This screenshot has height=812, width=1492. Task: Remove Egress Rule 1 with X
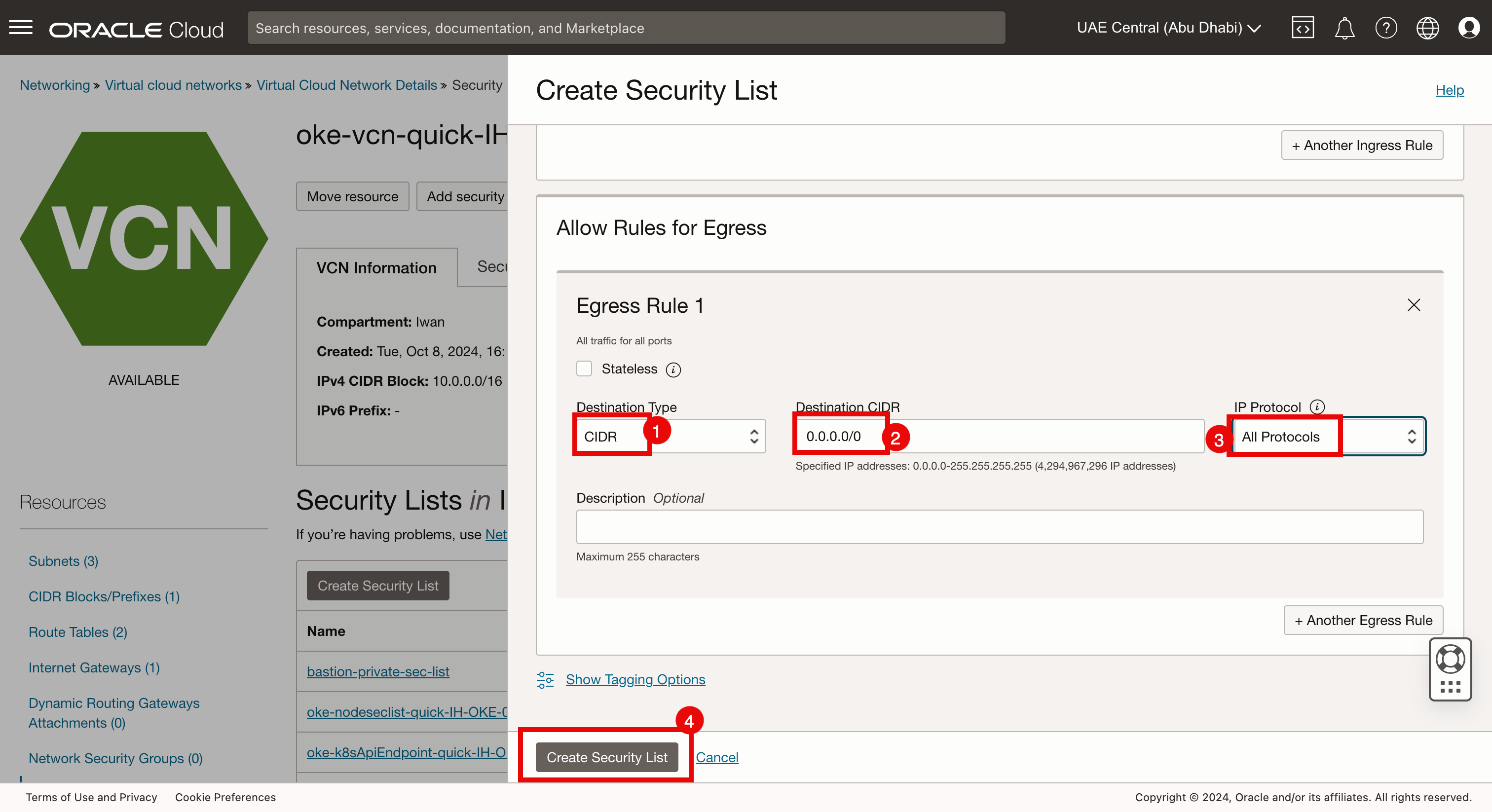coord(1414,305)
